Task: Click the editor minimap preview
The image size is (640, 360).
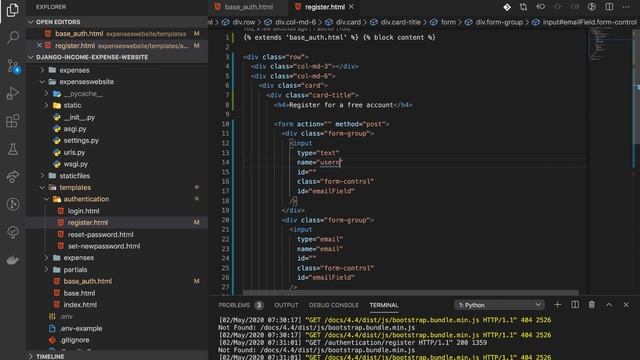Action: click(610, 45)
